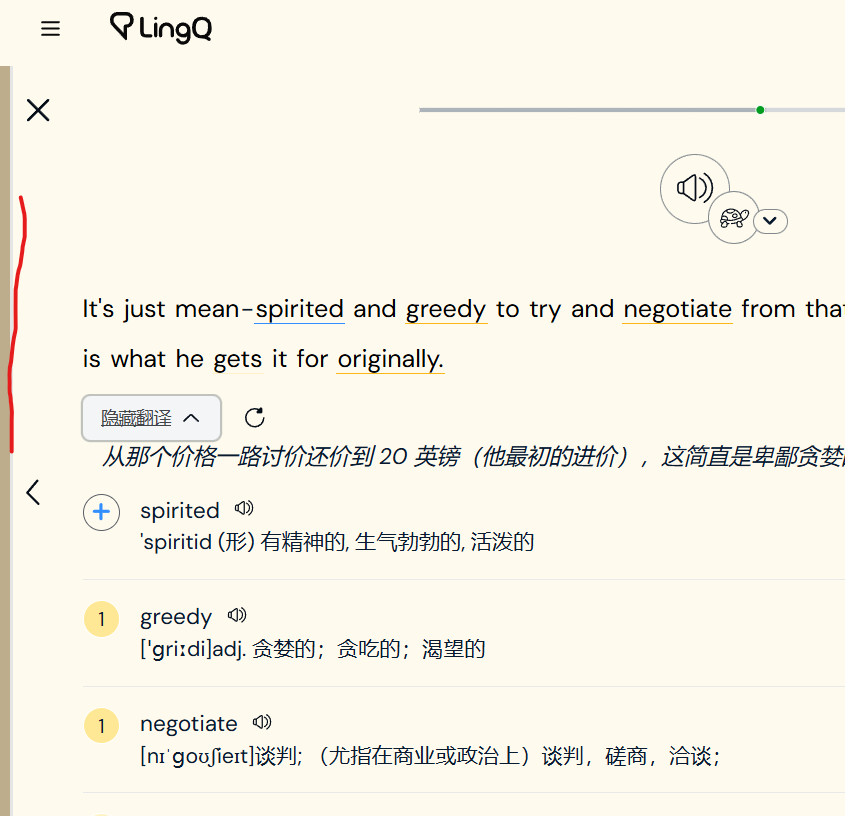This screenshot has height=816, width=845.
Task: Collapse translation with the 隐藏翻译 button
Action: click(151, 418)
